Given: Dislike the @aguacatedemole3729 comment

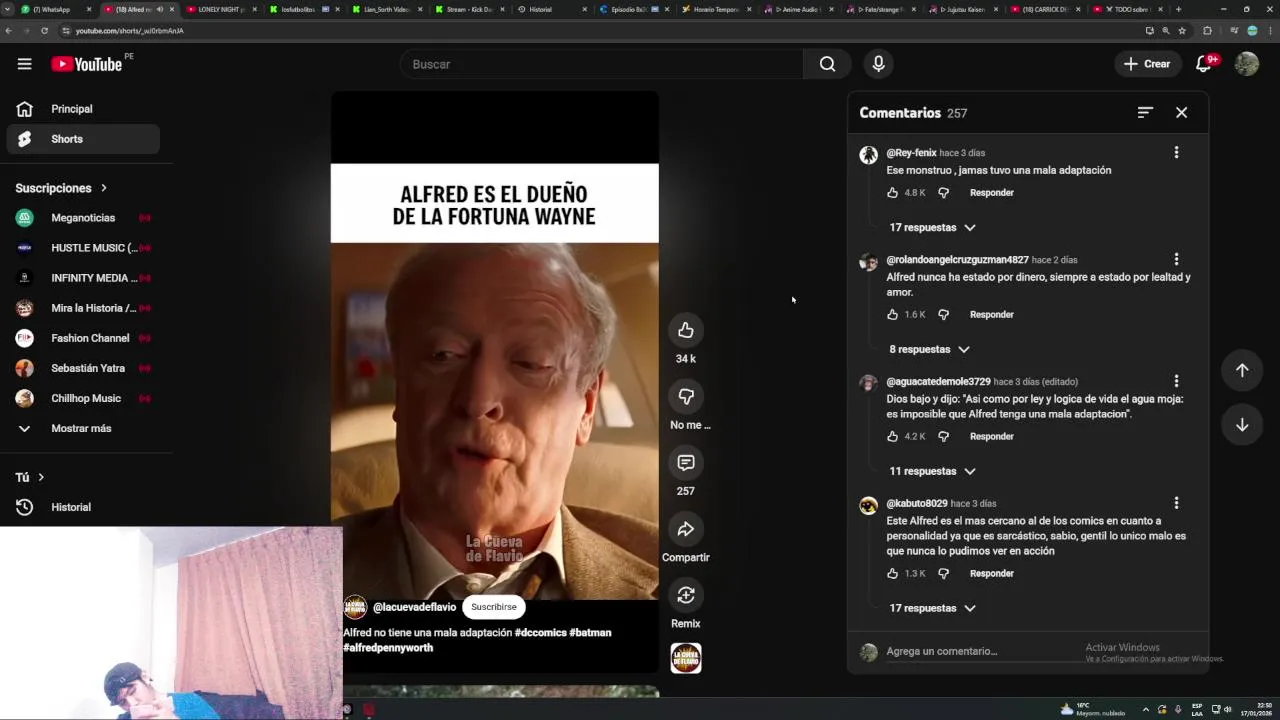Looking at the screenshot, I should click(x=943, y=437).
